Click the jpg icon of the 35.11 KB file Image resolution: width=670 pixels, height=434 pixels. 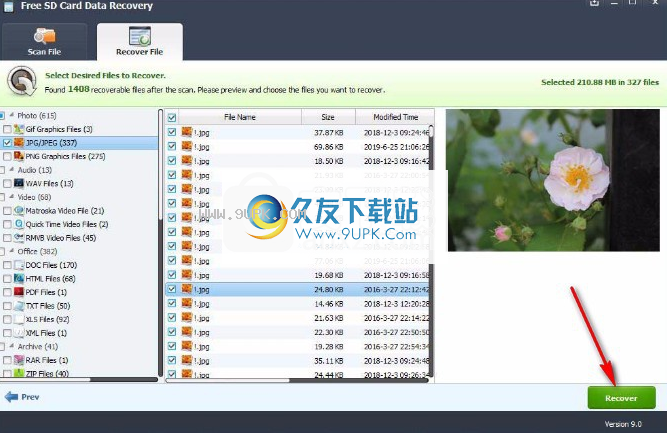(187, 361)
